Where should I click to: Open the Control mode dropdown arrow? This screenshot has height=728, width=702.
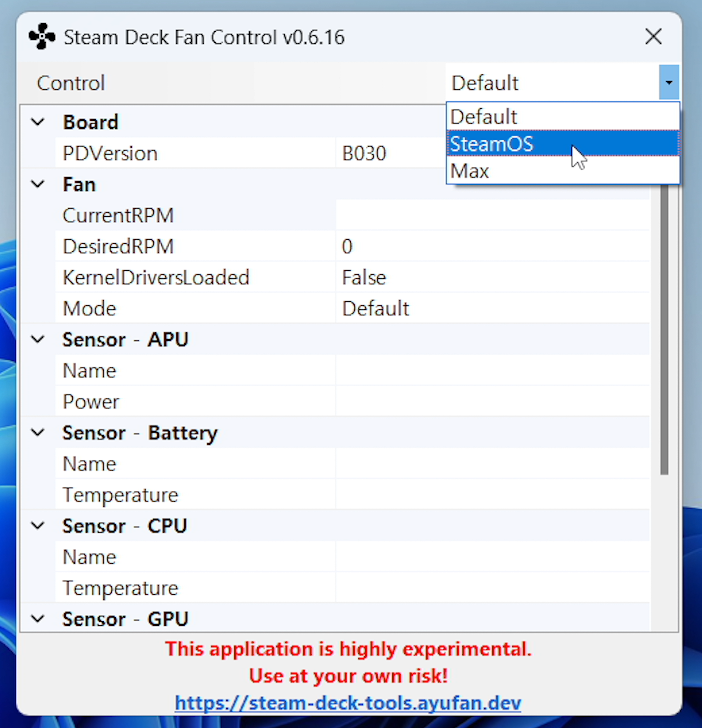pos(669,83)
